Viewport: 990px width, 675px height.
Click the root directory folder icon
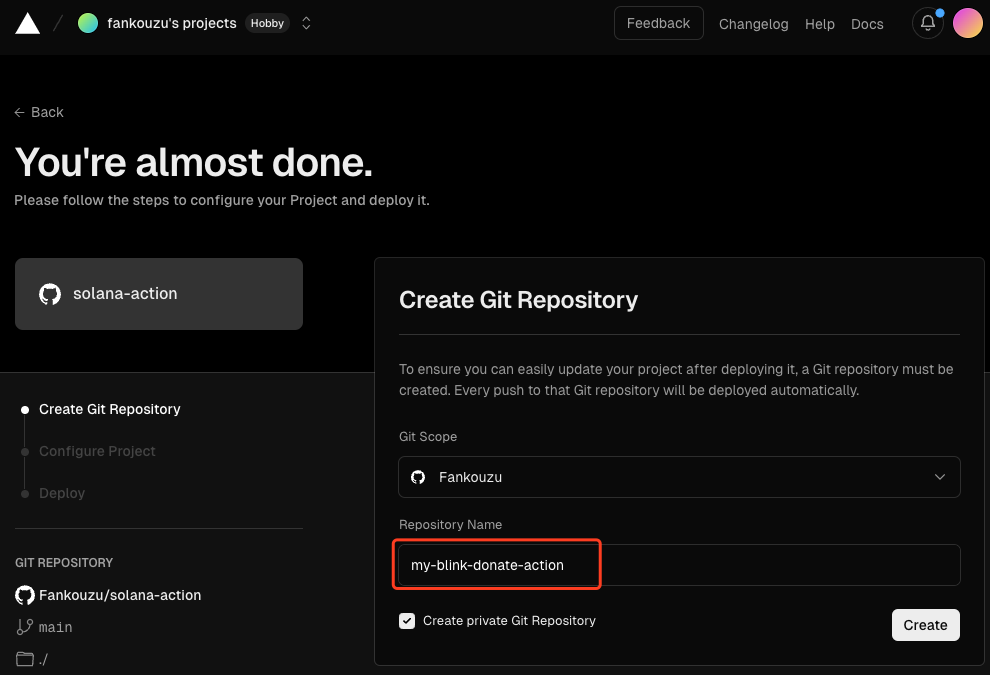25,659
